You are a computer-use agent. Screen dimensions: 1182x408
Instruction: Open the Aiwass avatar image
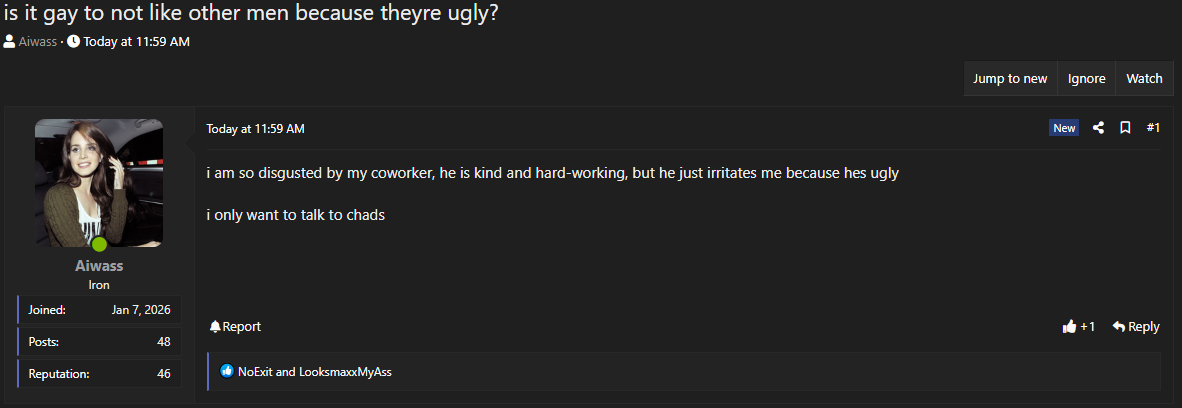click(99, 183)
